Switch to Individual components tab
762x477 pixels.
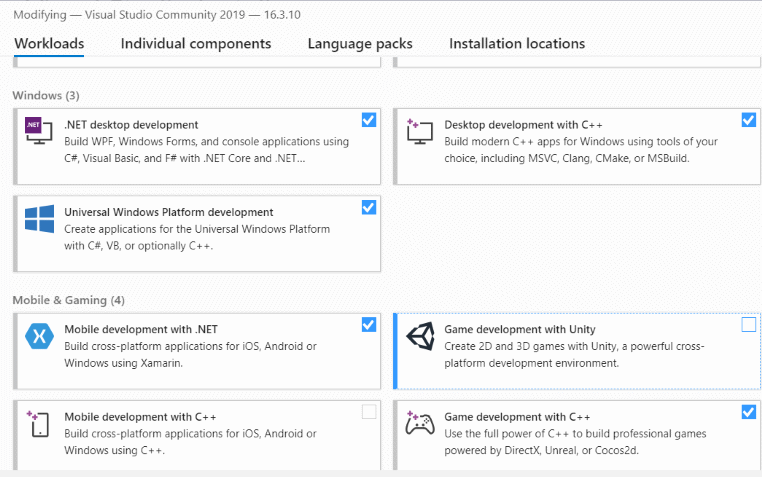point(196,44)
